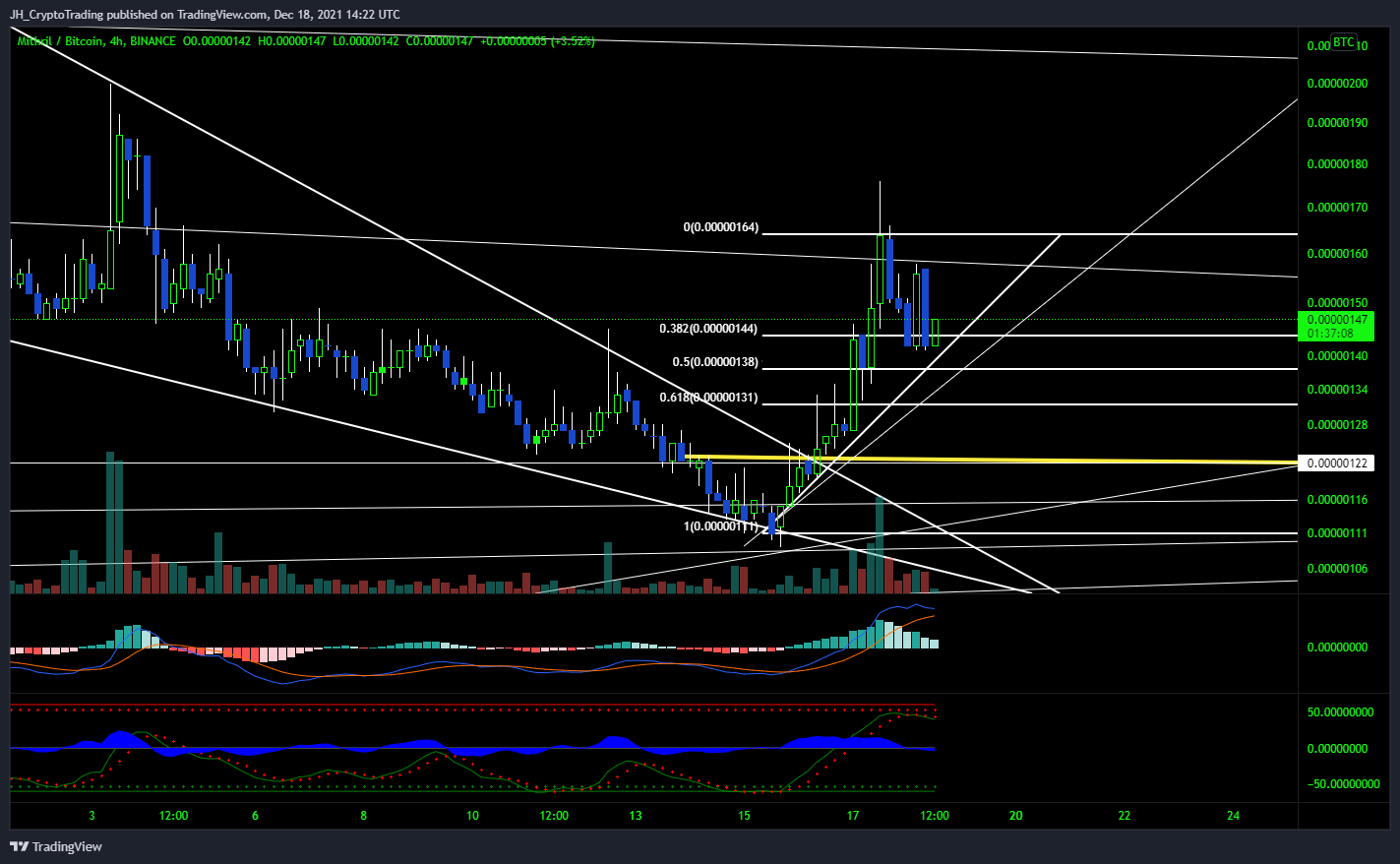The height and width of the screenshot is (864, 1400).
Task: Click the Fibonacci 1(0.00000111) level label
Action: [x=721, y=526]
